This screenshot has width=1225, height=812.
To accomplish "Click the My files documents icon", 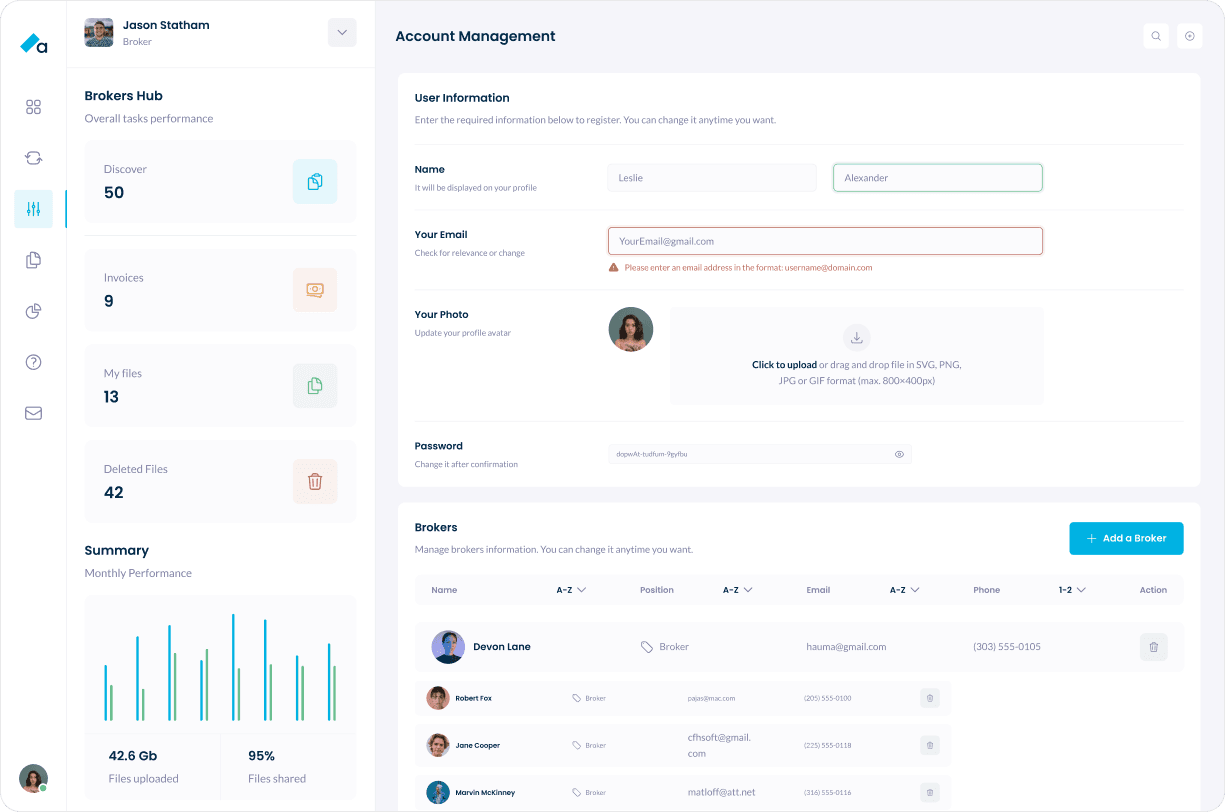I will pyautogui.click(x=315, y=385).
